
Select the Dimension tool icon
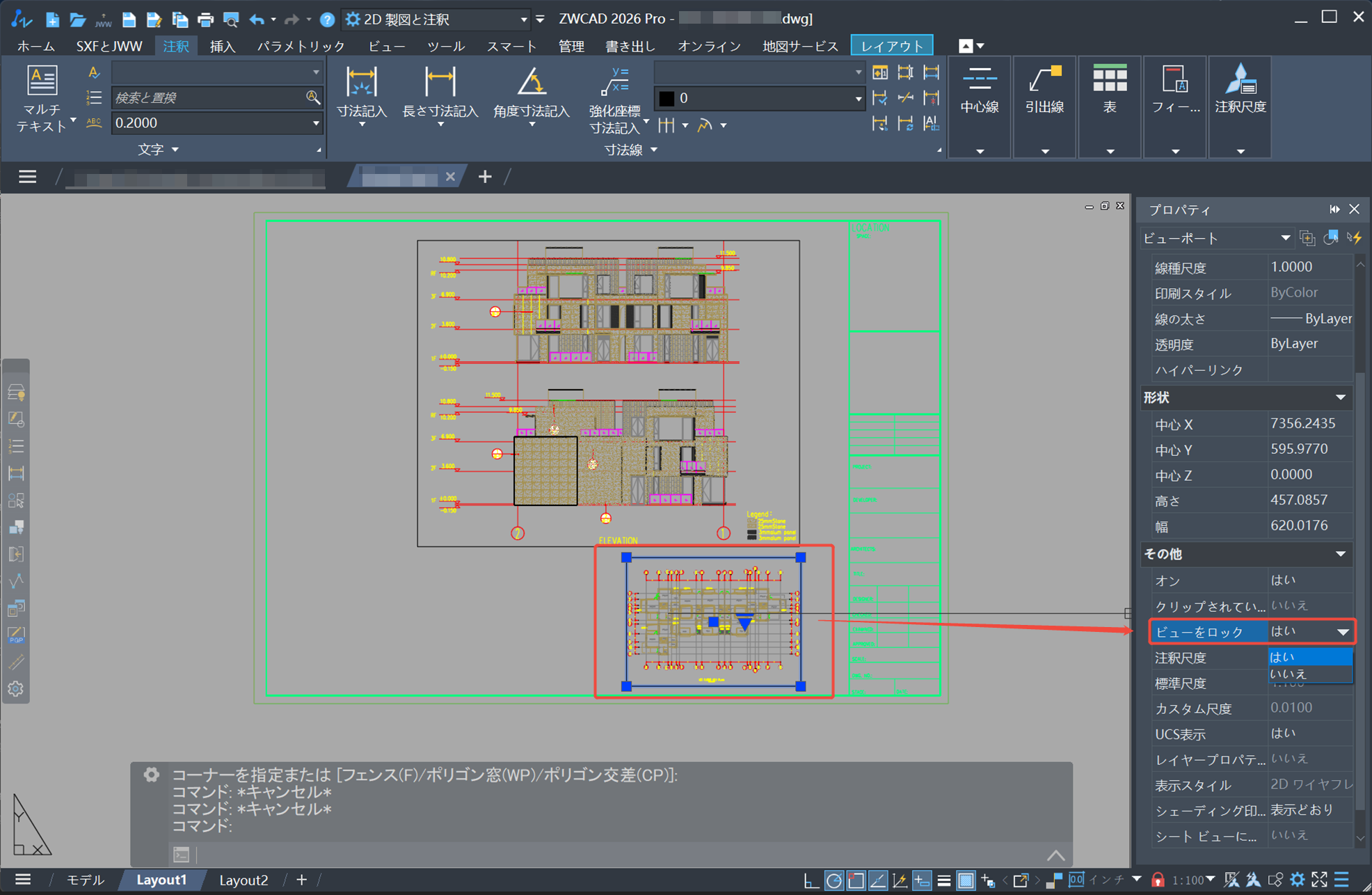pyautogui.click(x=361, y=83)
